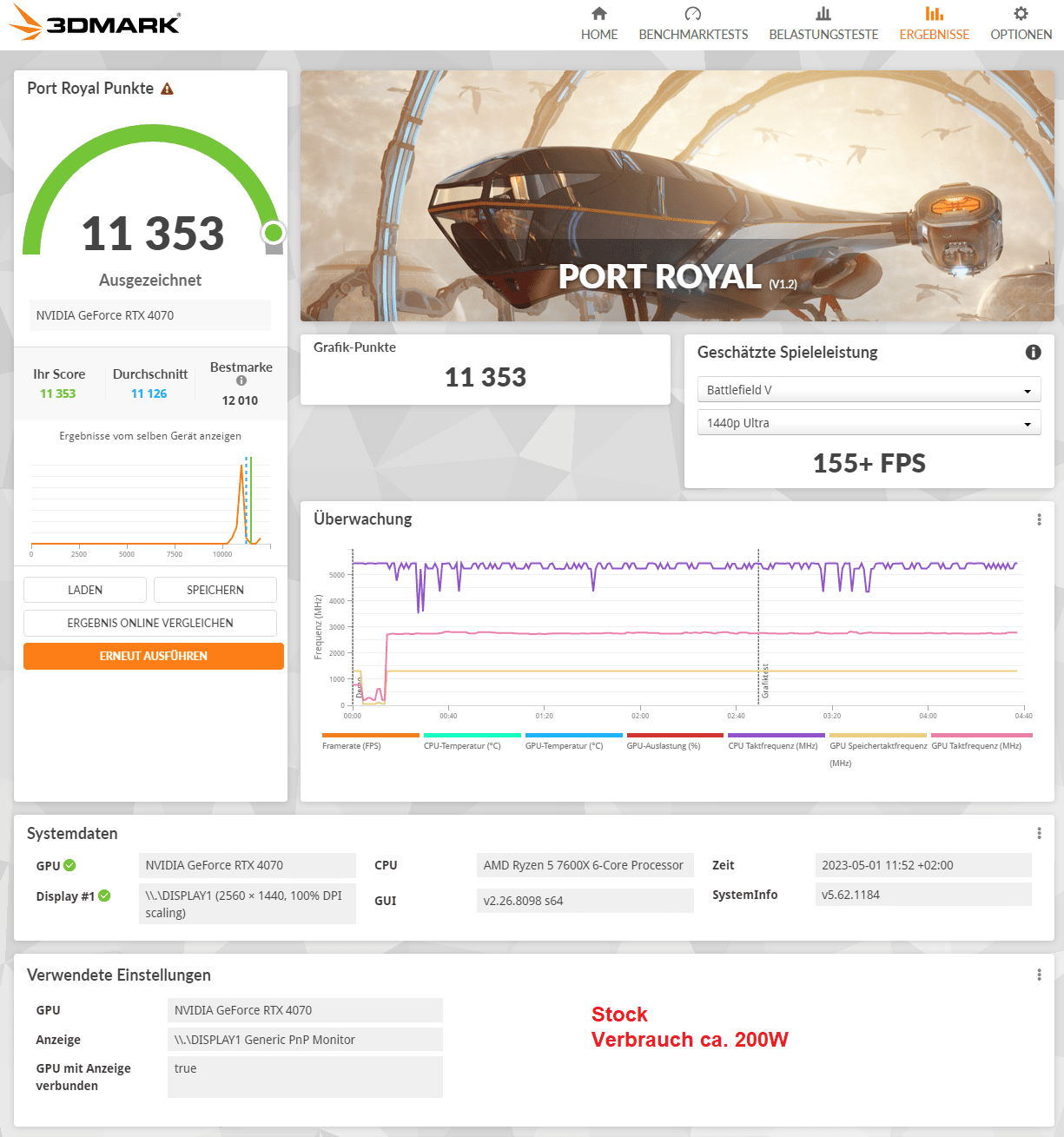The width and height of the screenshot is (1064, 1137).
Task: Click Ergebnisse vom selben Gerät anzeigen
Action: (x=150, y=436)
